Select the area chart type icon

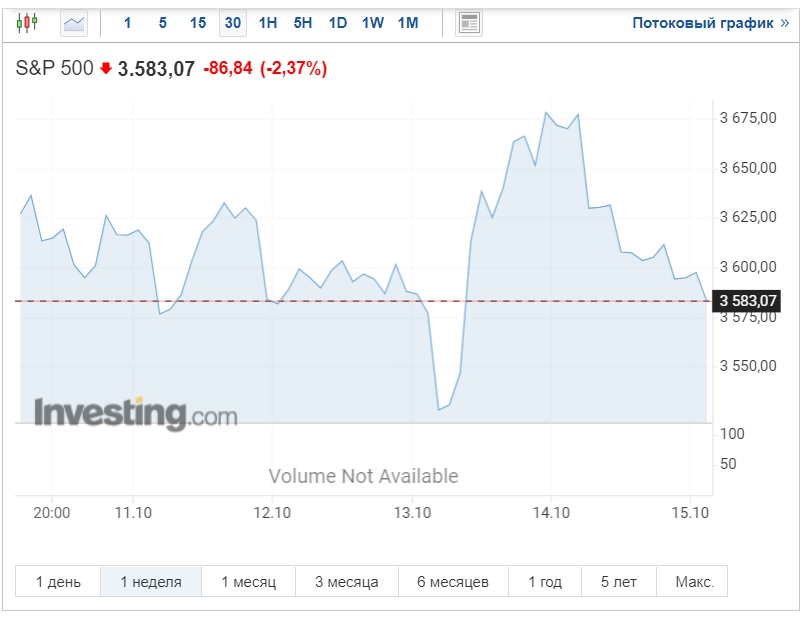tap(74, 23)
